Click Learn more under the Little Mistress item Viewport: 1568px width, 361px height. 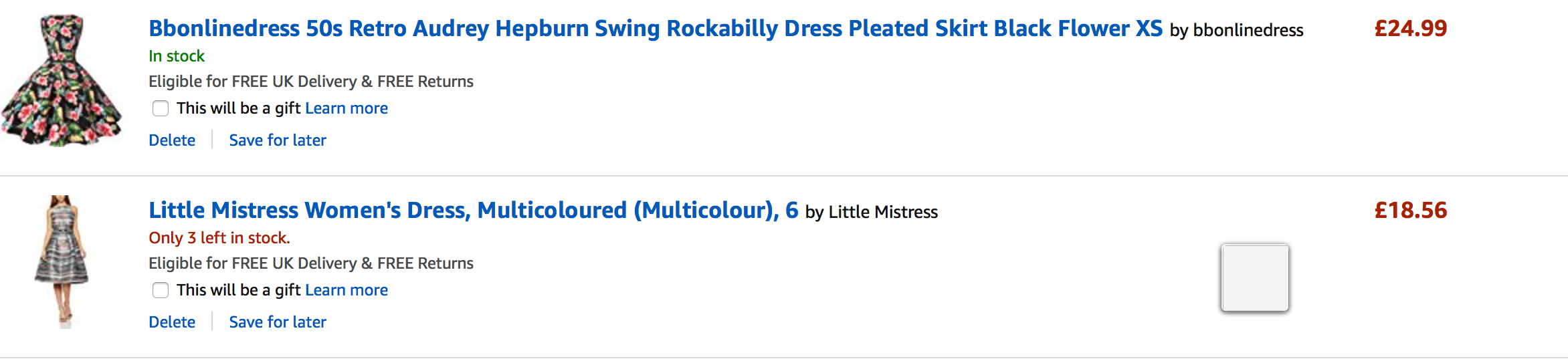(347, 290)
